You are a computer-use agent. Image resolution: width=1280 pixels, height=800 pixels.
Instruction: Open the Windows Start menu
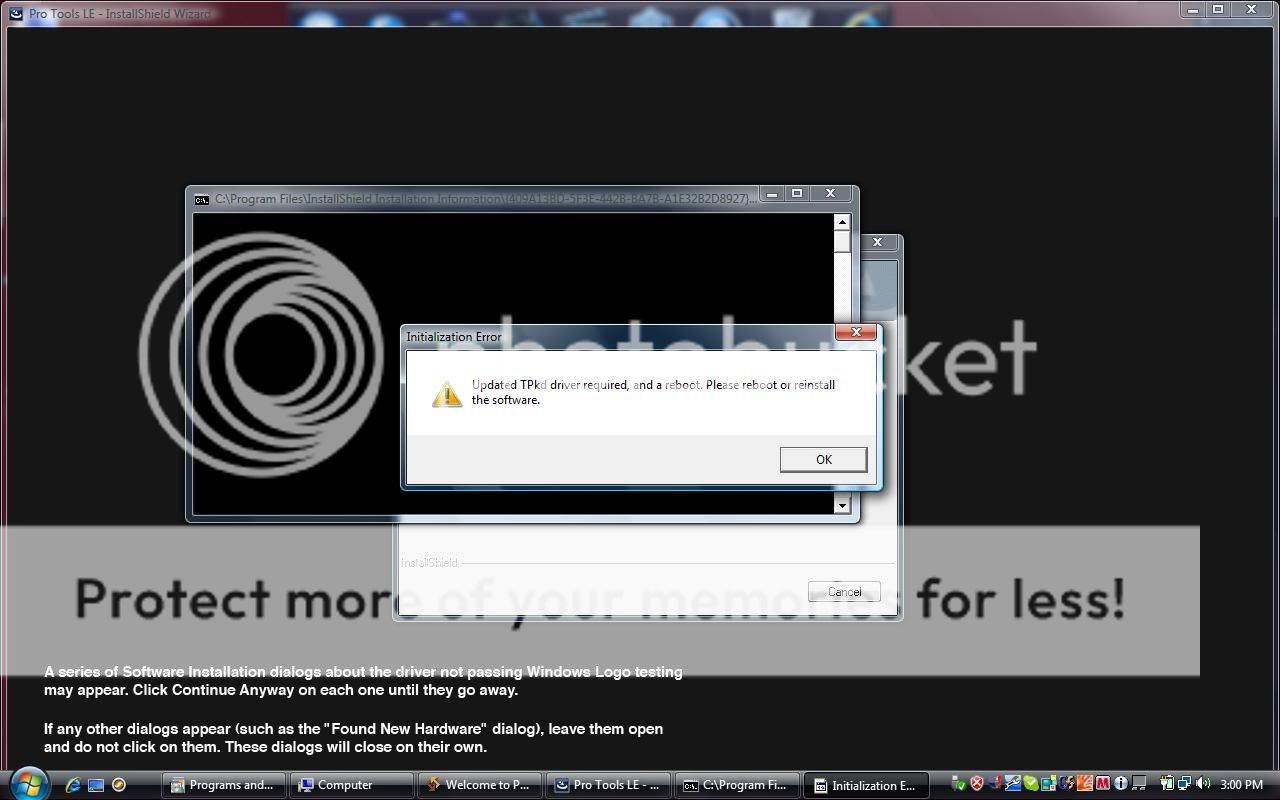pyautogui.click(x=27, y=784)
